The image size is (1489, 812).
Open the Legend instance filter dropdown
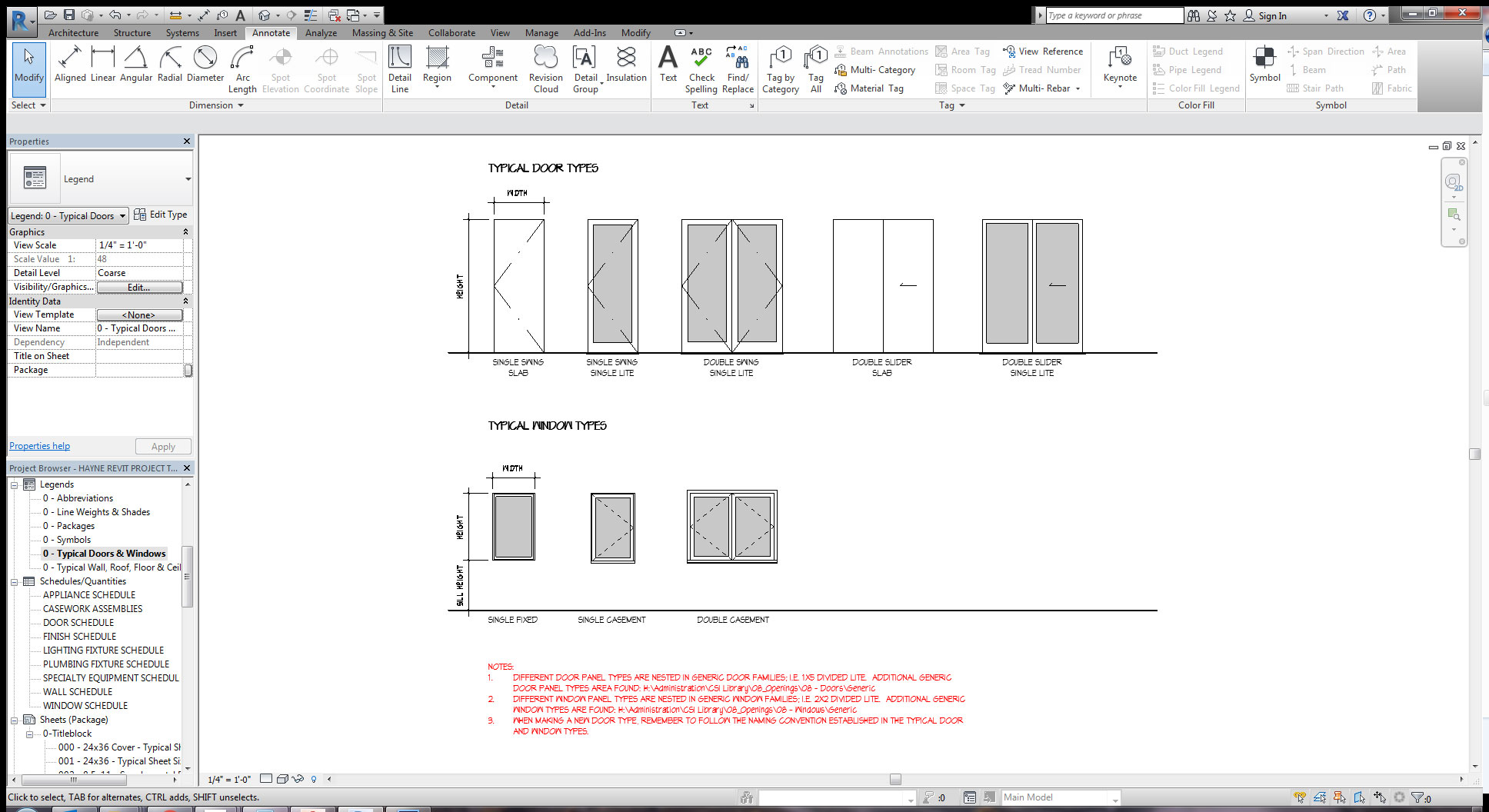[x=68, y=216]
